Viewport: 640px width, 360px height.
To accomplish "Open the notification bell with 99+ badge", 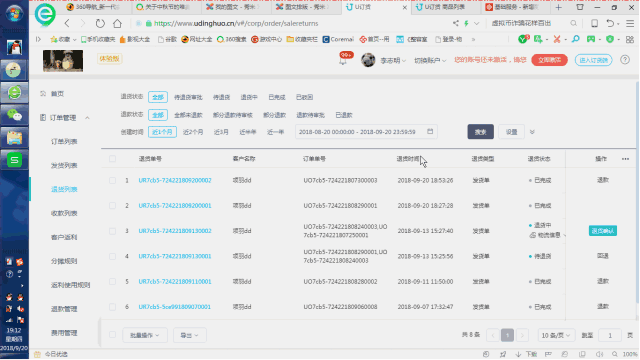I will (343, 60).
